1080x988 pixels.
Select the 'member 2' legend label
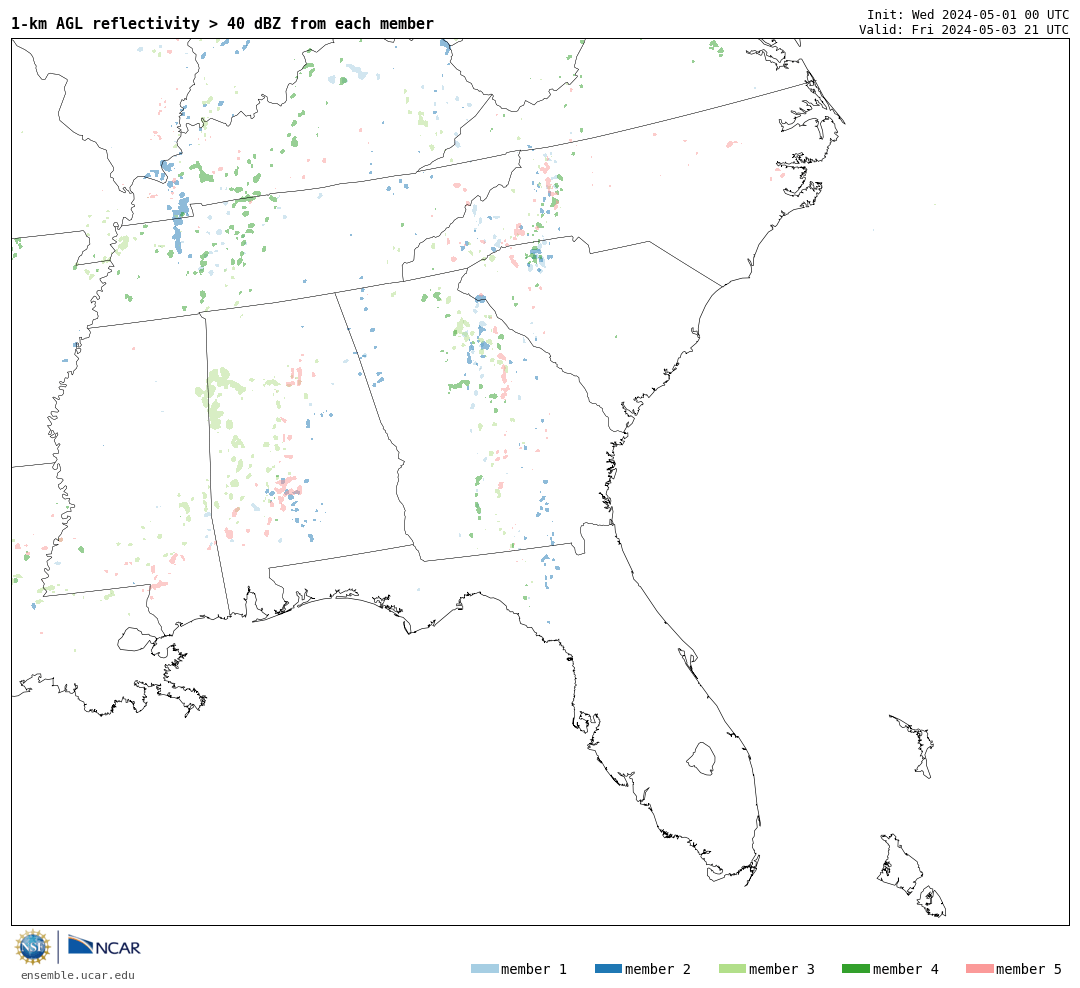(658, 969)
